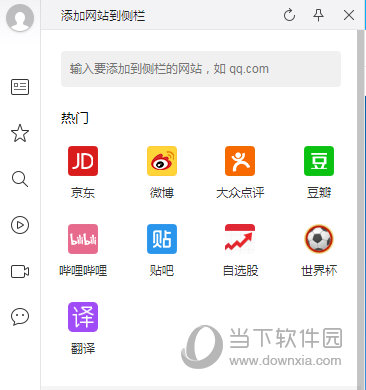Open the camera recorder sidebar icon

[20, 271]
